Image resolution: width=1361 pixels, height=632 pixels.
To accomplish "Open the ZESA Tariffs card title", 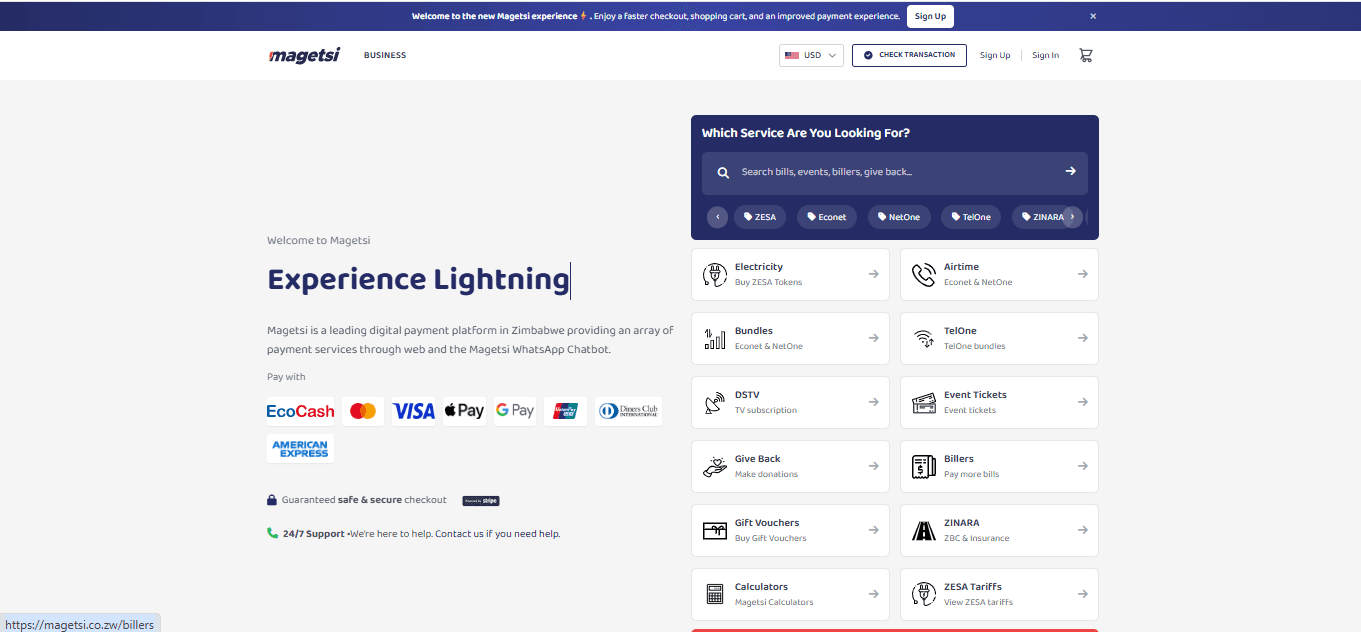I will (973, 587).
